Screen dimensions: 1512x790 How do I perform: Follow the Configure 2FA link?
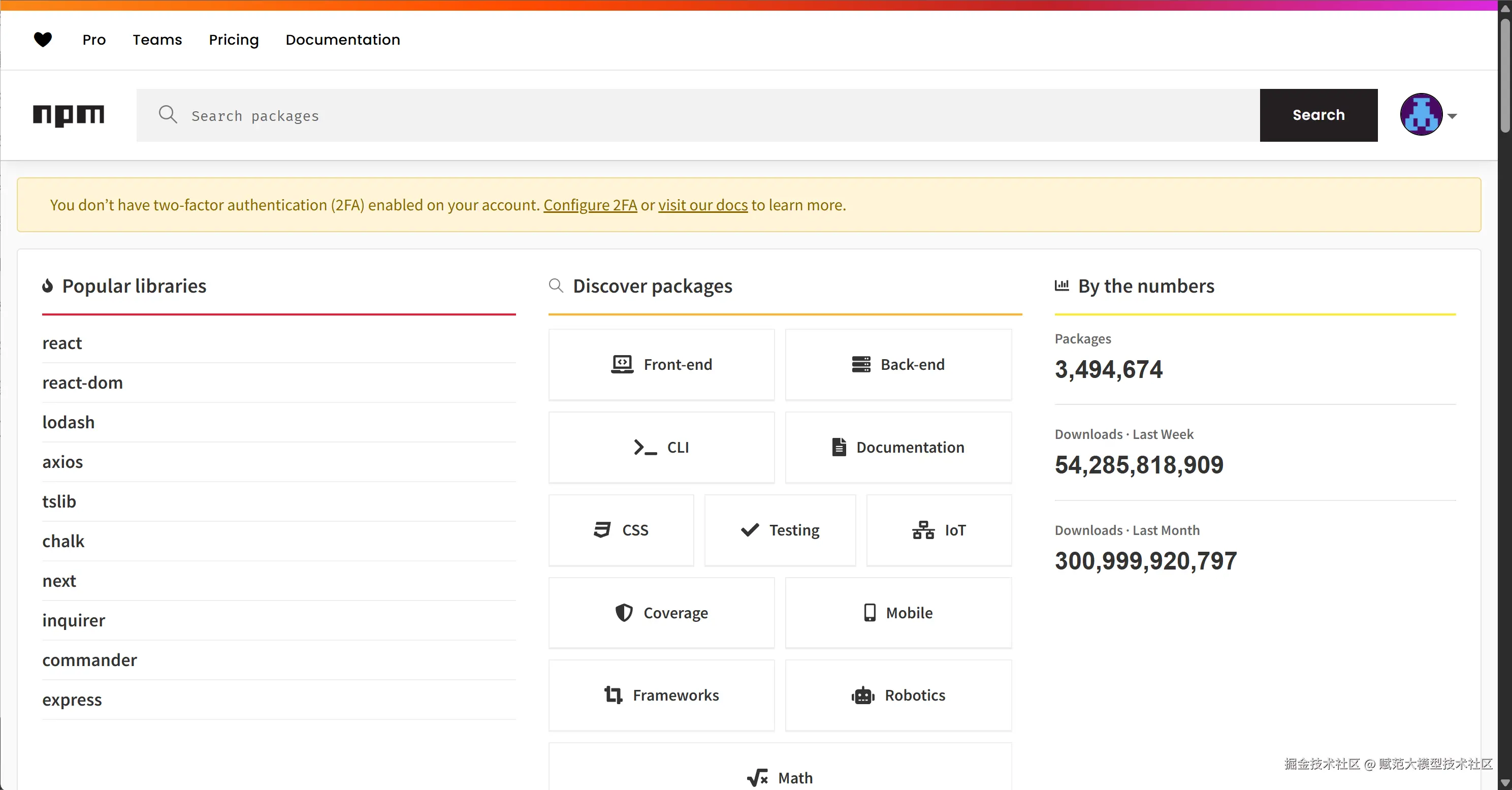[x=590, y=205]
